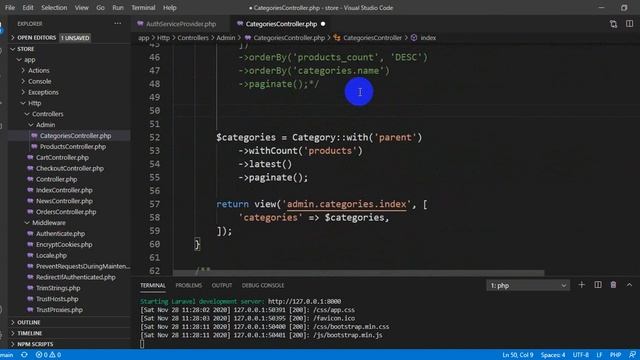This screenshot has width=640, height=360.
Task: Open CategoriesController.php in the file tree
Action: [75, 136]
